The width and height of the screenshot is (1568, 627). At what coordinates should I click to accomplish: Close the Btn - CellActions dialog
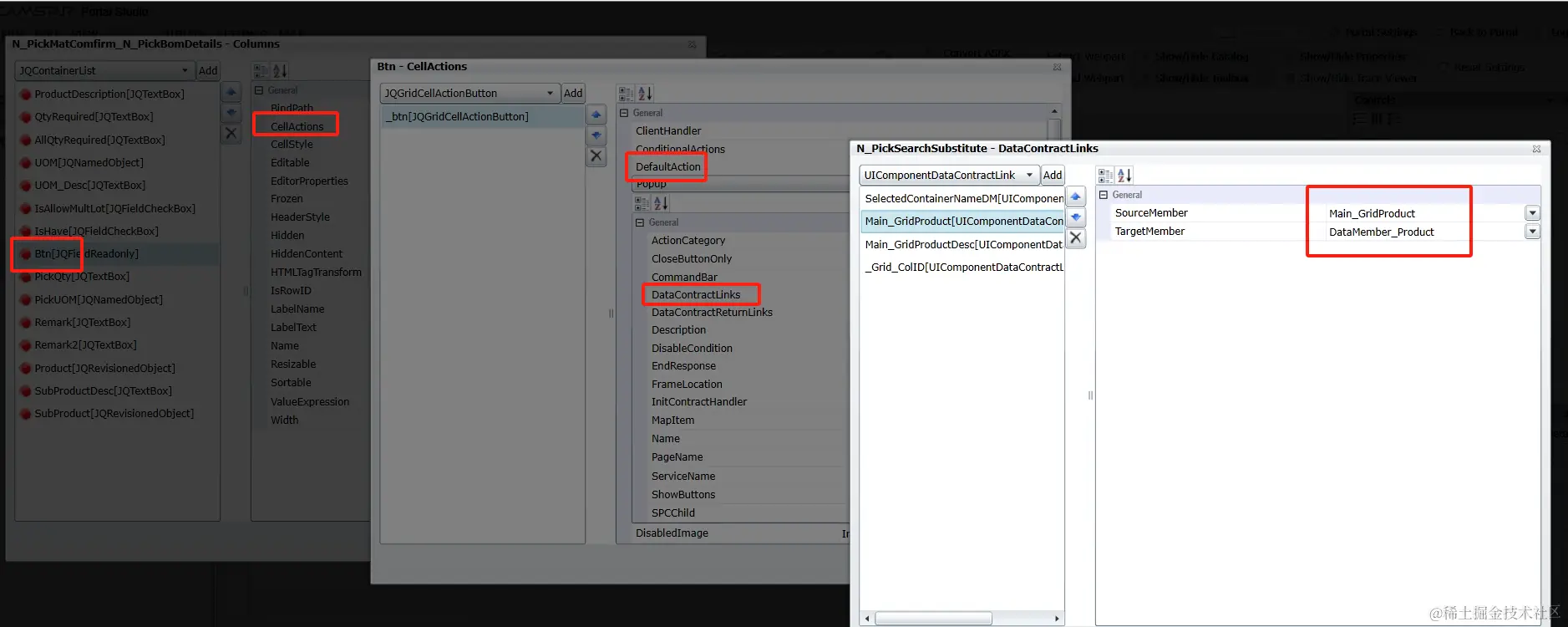click(x=1057, y=67)
